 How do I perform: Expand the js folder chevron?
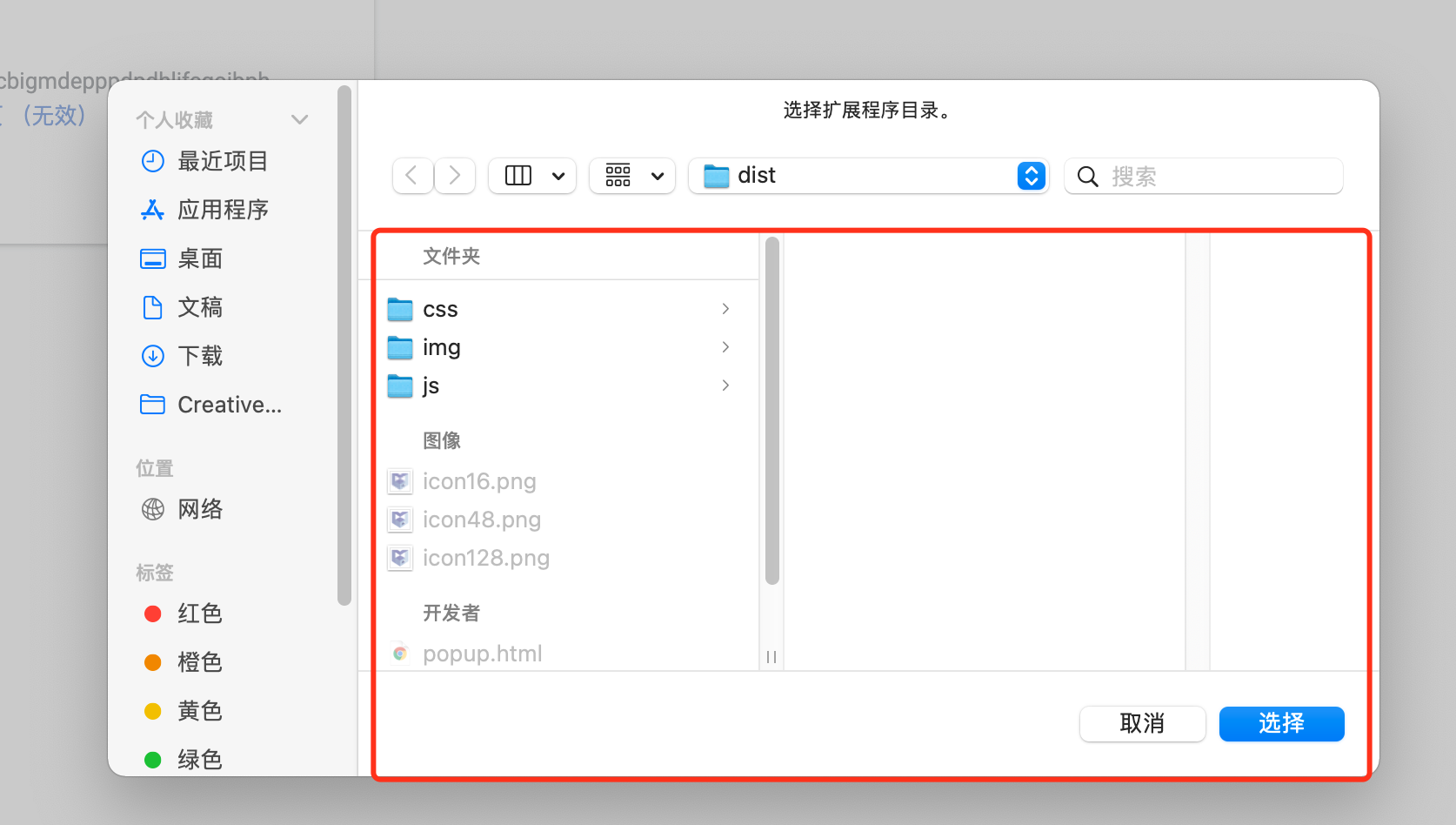[x=725, y=386]
